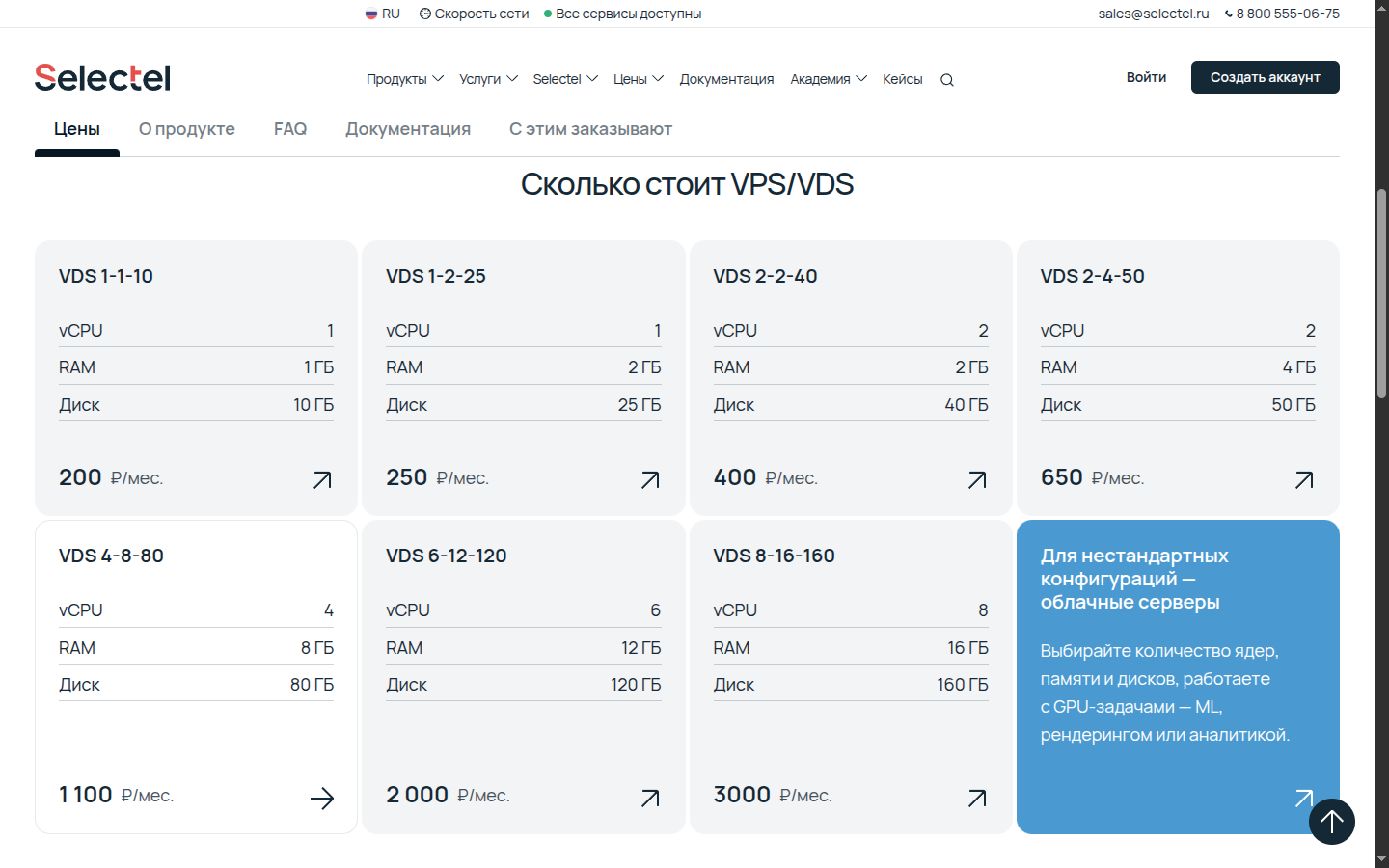This screenshot has height=868, width=1389.
Task: Open Документация in top navigation
Action: coord(726,79)
